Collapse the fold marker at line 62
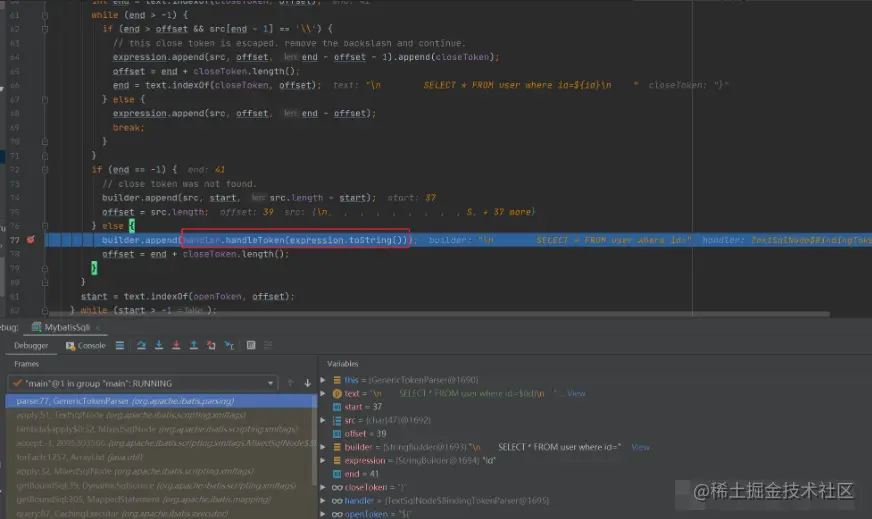 point(45,29)
